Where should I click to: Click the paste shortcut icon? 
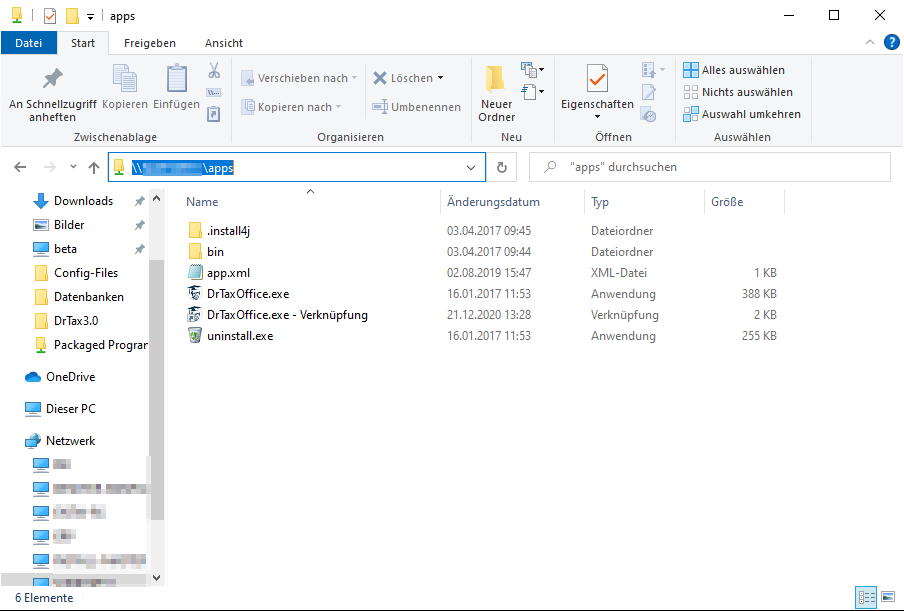214,114
